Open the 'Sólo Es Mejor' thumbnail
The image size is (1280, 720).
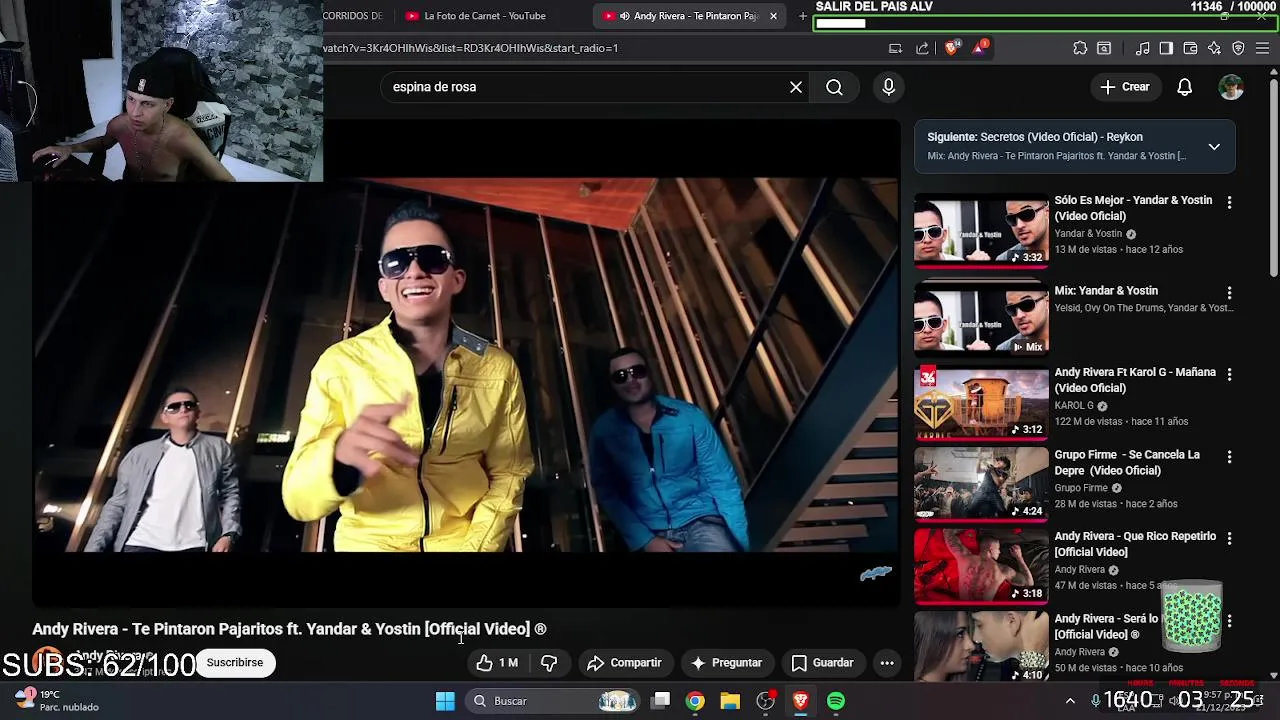pos(981,230)
